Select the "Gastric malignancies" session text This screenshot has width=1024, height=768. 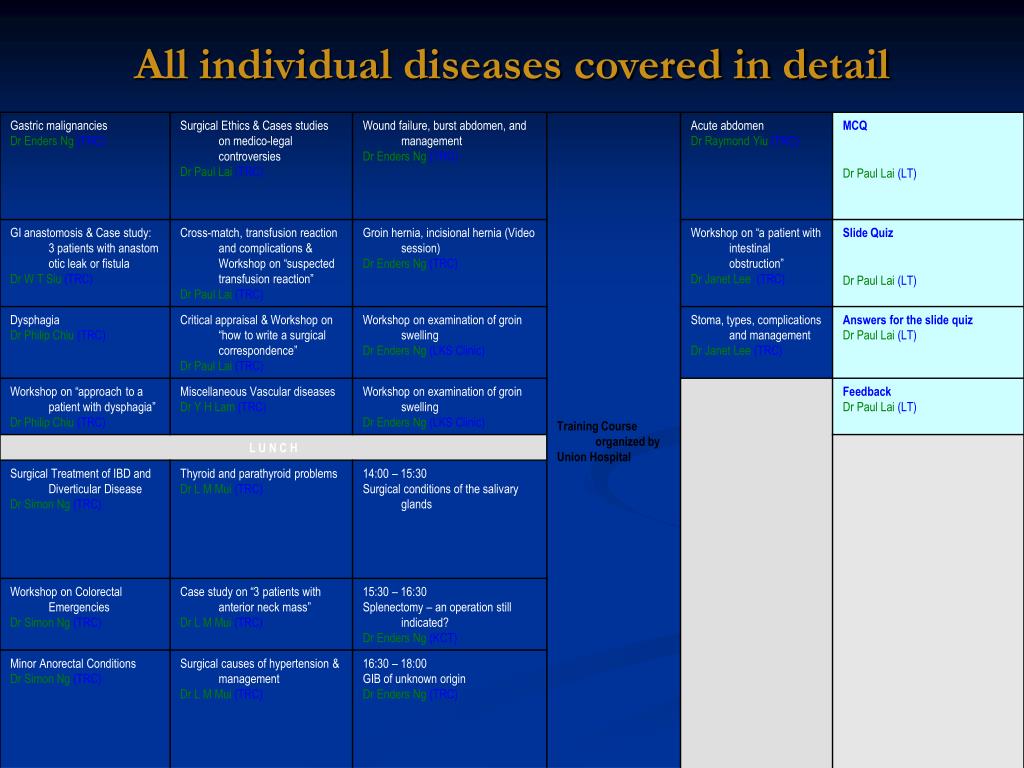pyautogui.click(x=59, y=125)
